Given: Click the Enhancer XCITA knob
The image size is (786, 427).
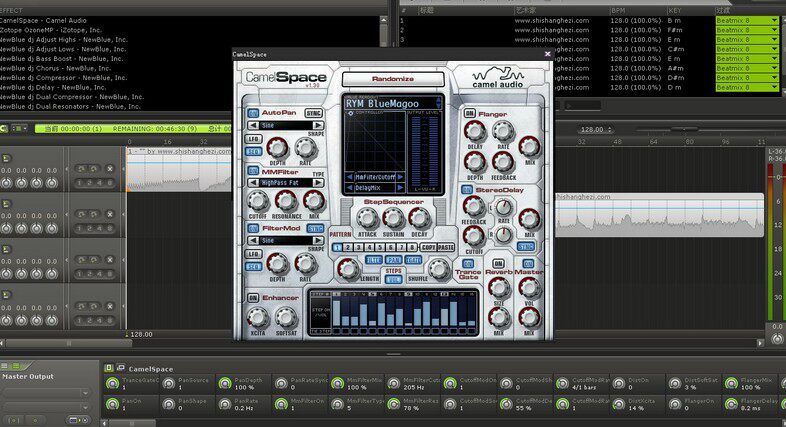Looking at the screenshot, I should [258, 318].
